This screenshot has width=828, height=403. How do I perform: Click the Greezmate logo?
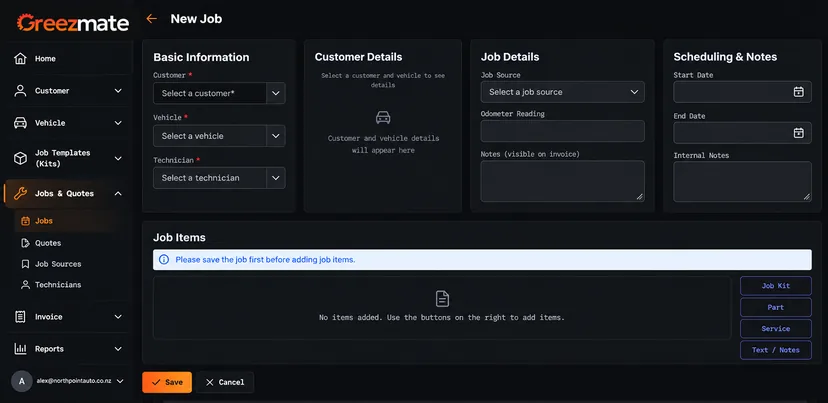73,23
